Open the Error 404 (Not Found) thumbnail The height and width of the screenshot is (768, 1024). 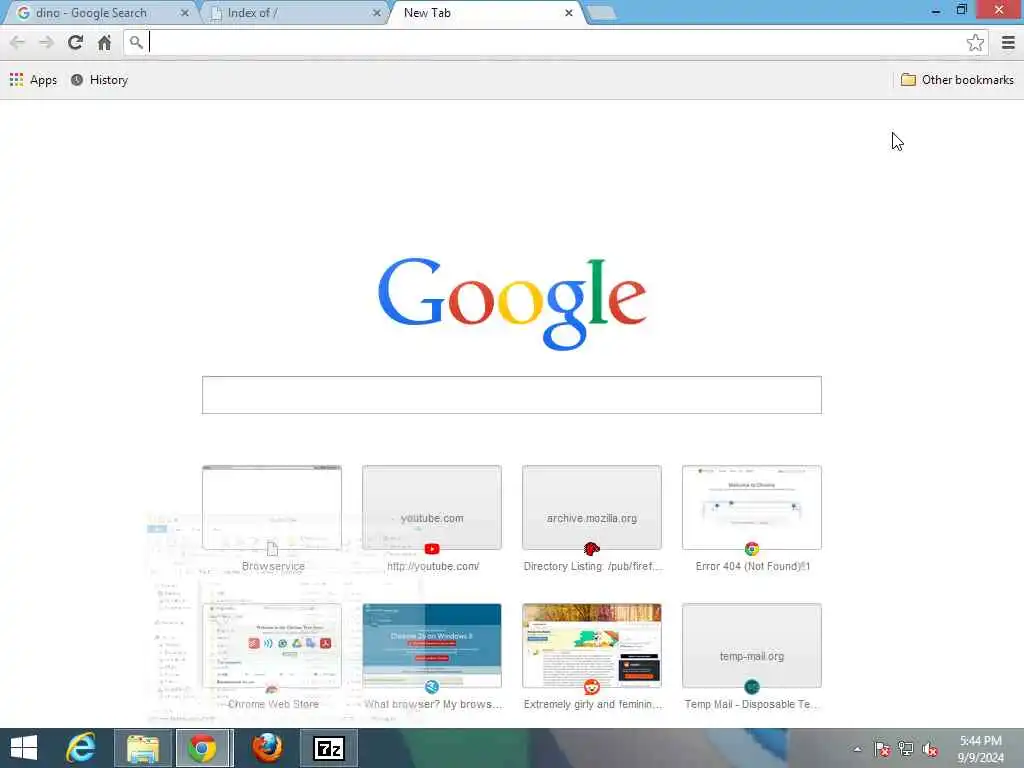click(752, 507)
